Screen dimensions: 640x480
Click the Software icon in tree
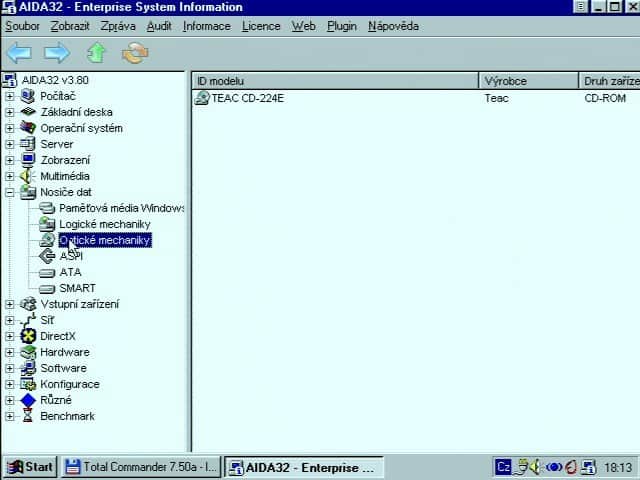[28, 368]
